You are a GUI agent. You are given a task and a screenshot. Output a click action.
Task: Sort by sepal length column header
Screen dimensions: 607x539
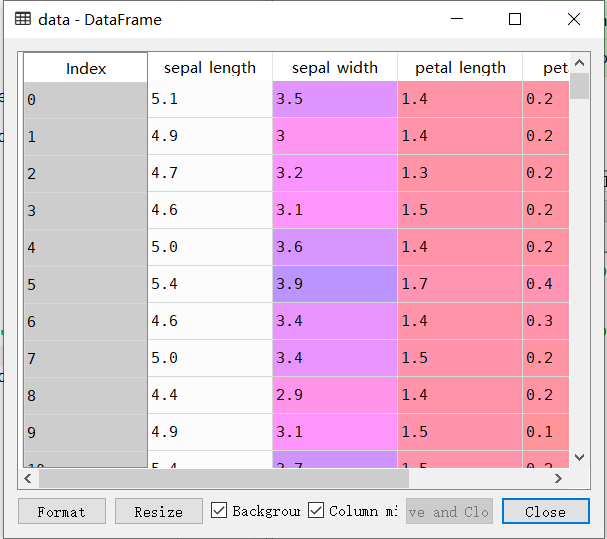click(x=210, y=68)
